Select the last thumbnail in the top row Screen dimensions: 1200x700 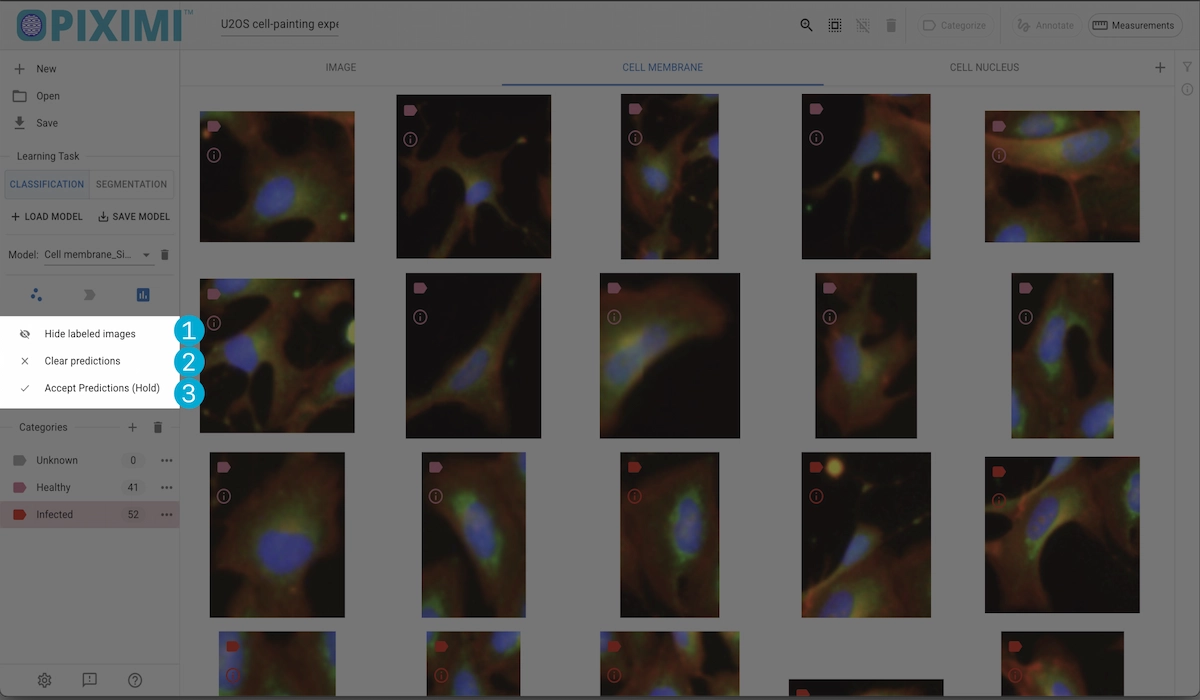click(1062, 176)
